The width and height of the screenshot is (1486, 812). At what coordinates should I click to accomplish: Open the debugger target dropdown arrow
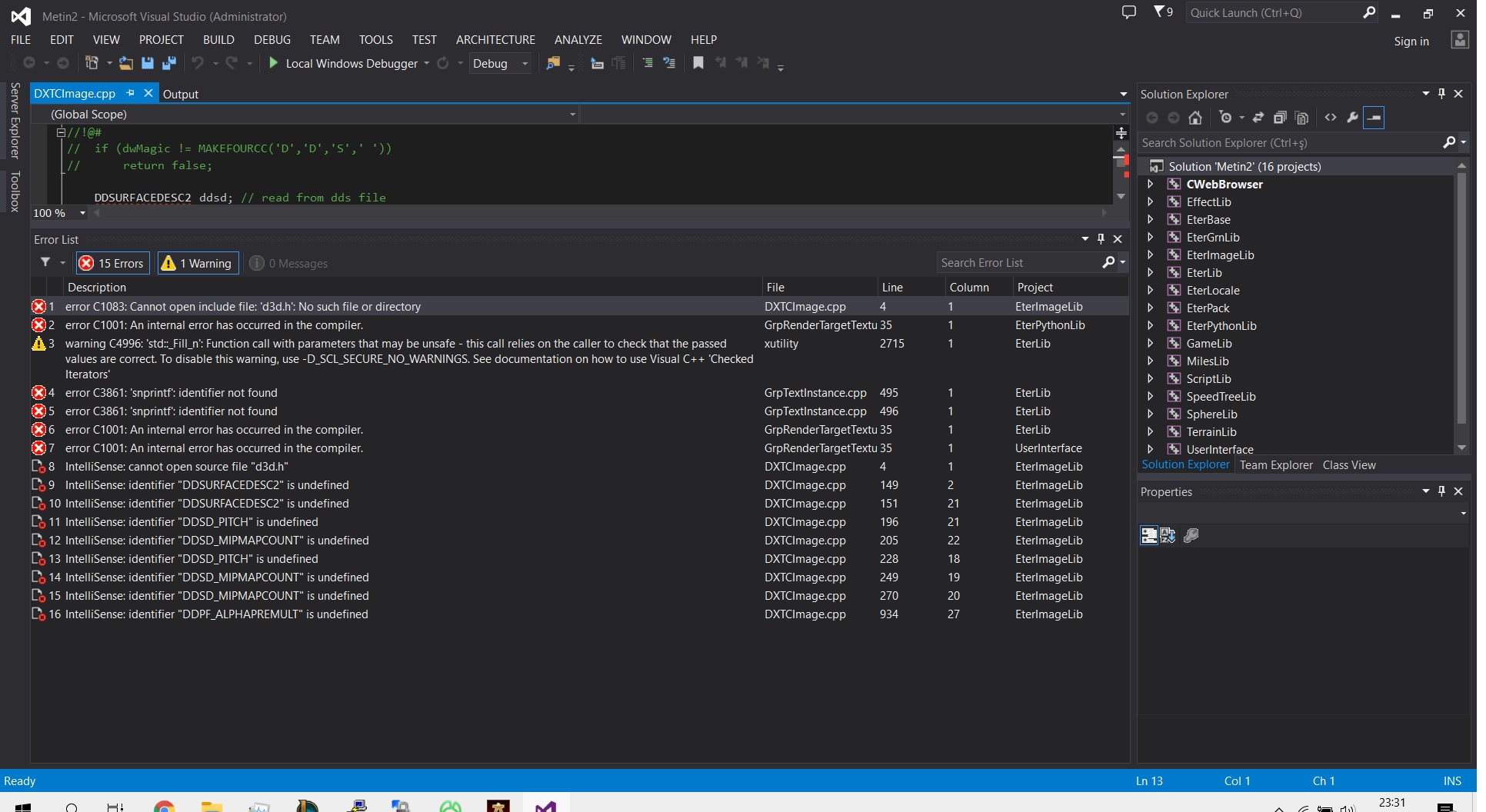coord(426,63)
